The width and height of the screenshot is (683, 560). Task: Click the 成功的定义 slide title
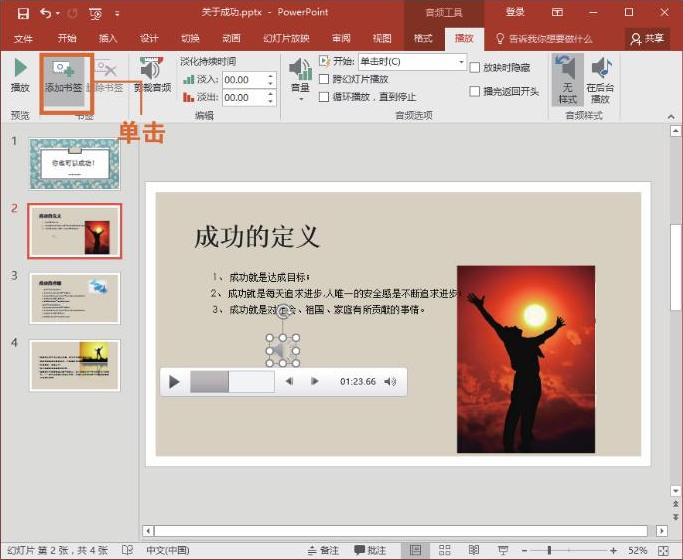tap(257, 237)
